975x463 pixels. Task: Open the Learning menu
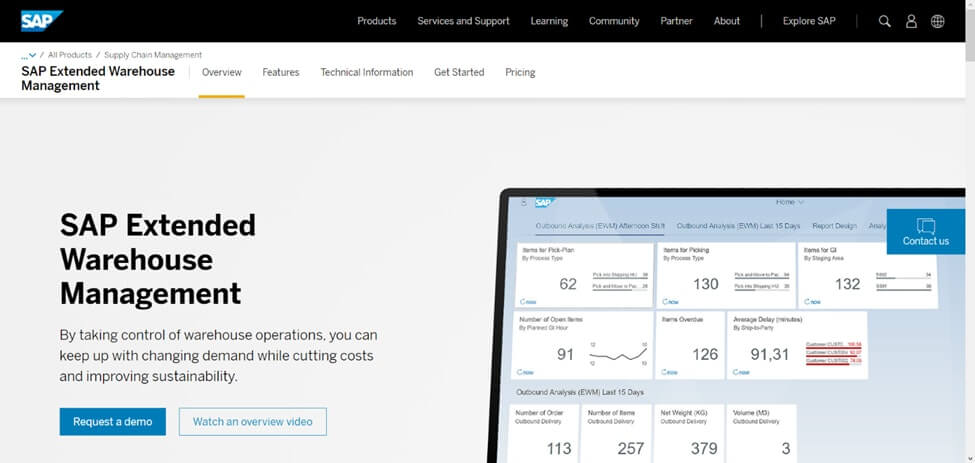coord(549,21)
